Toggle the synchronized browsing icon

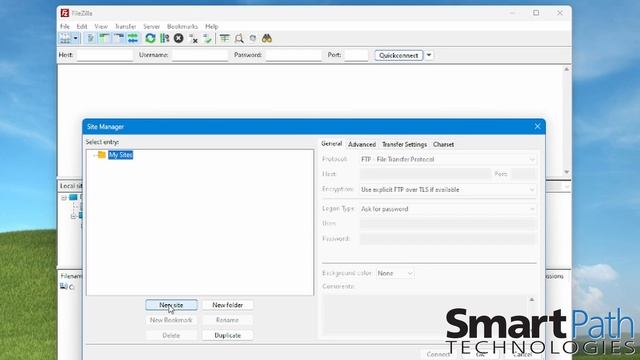(x=253, y=38)
